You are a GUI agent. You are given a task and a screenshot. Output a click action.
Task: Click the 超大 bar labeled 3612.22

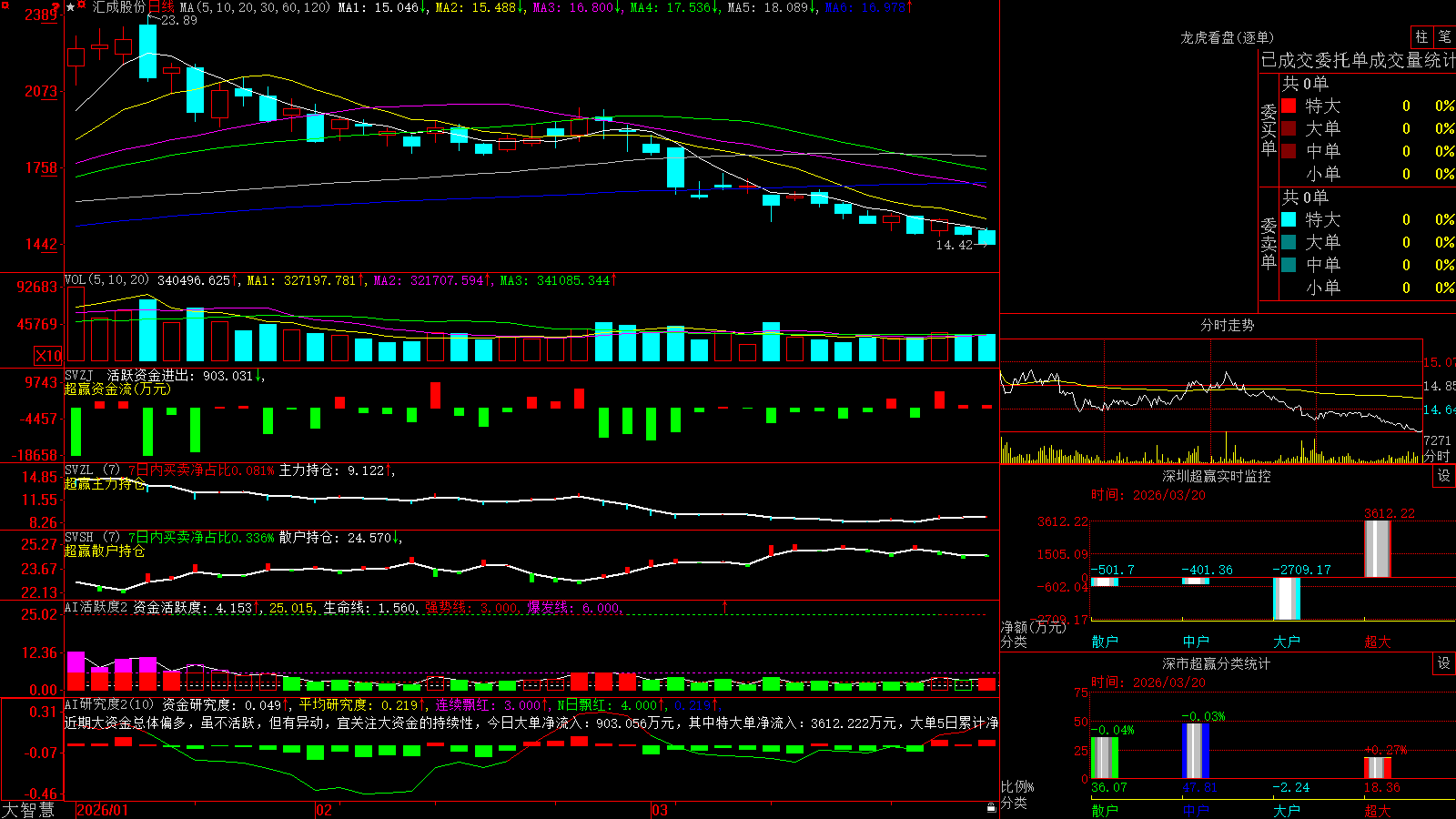(x=1377, y=548)
